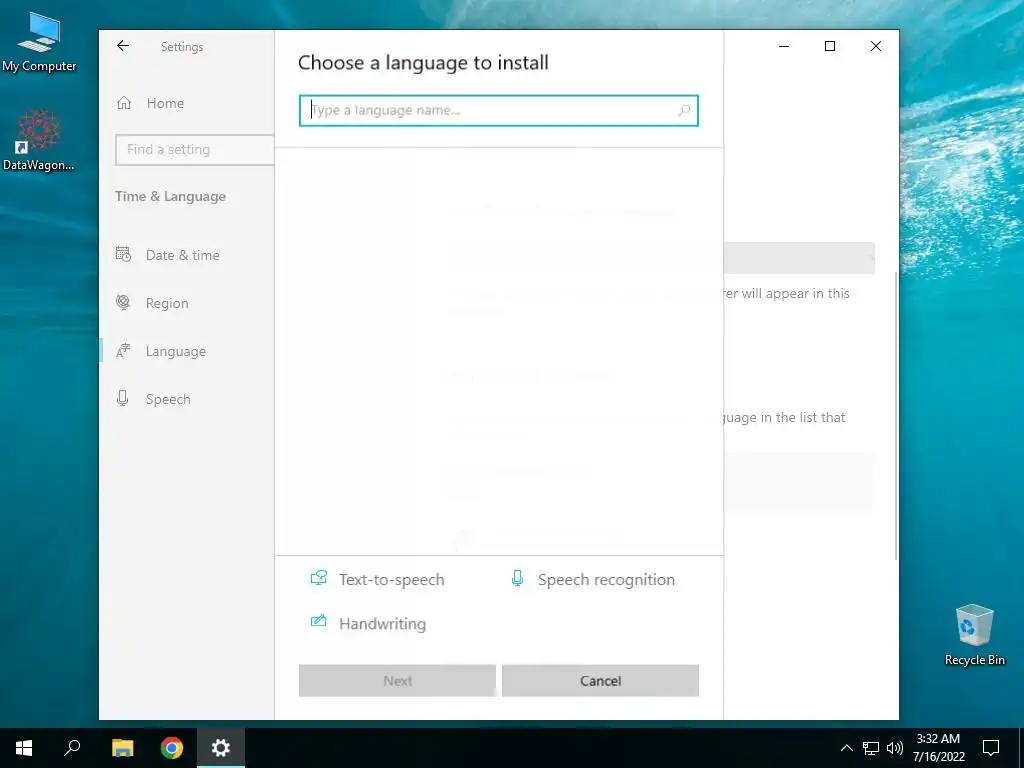The image size is (1024, 768).
Task: Click the Home house icon
Action: (124, 103)
